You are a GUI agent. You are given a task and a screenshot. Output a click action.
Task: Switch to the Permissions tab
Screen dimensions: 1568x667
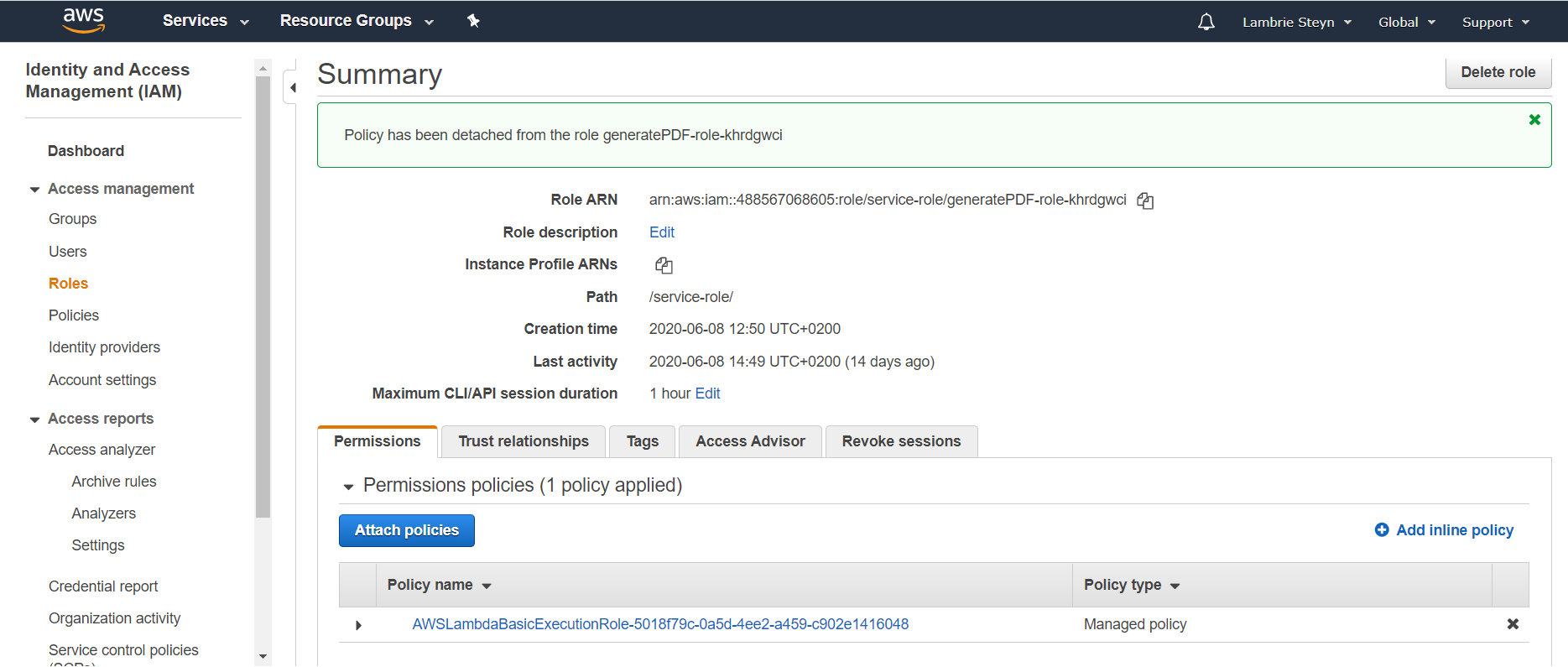click(x=378, y=441)
